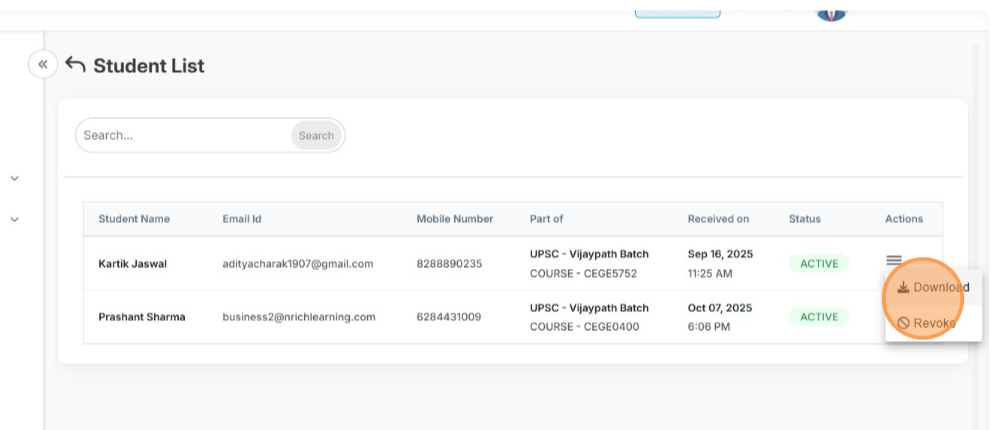Click the Student Name column header
This screenshot has height=430, width=991.
pyautogui.click(x=134, y=219)
